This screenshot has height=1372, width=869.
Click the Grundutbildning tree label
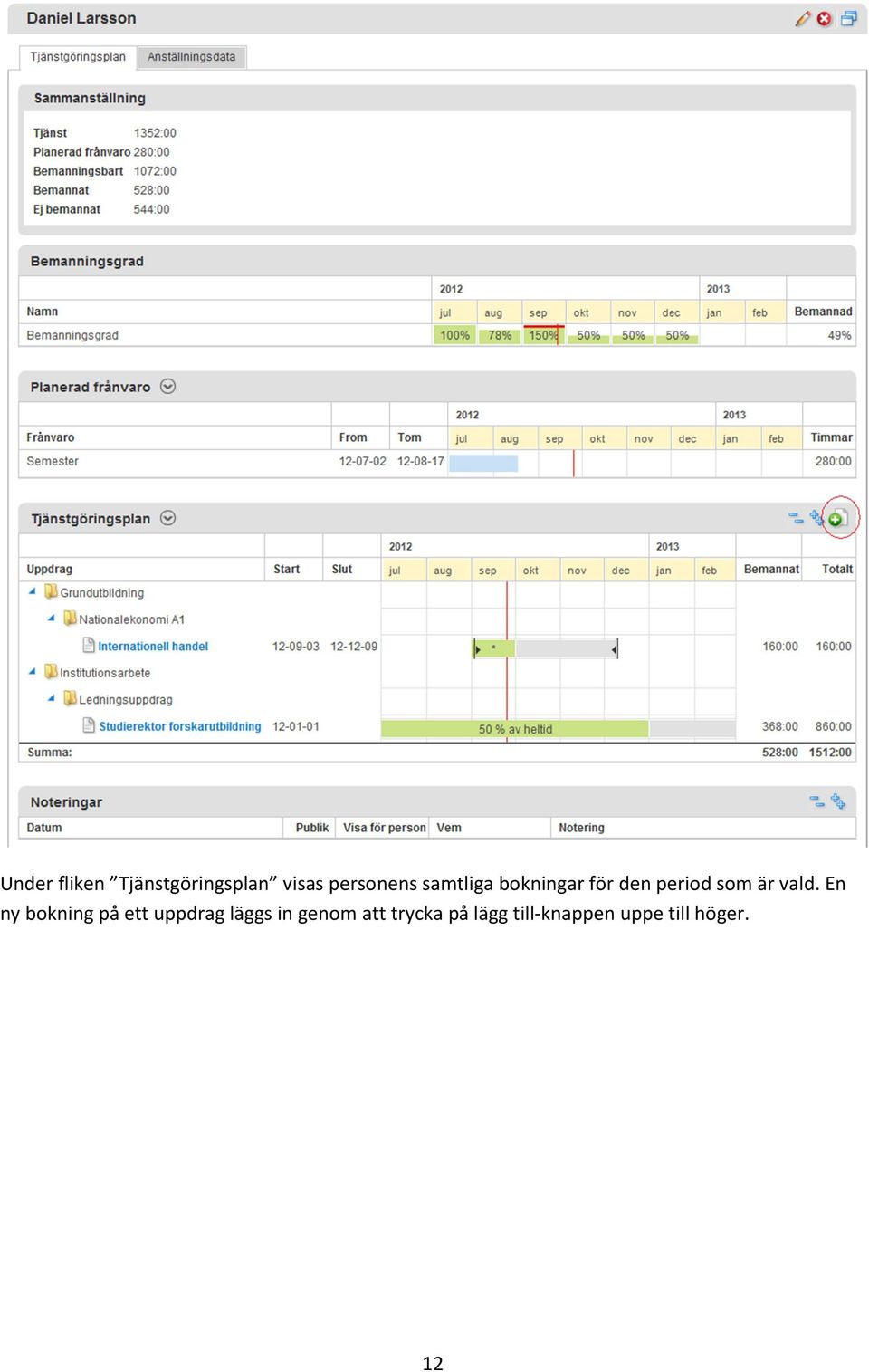coord(102,593)
